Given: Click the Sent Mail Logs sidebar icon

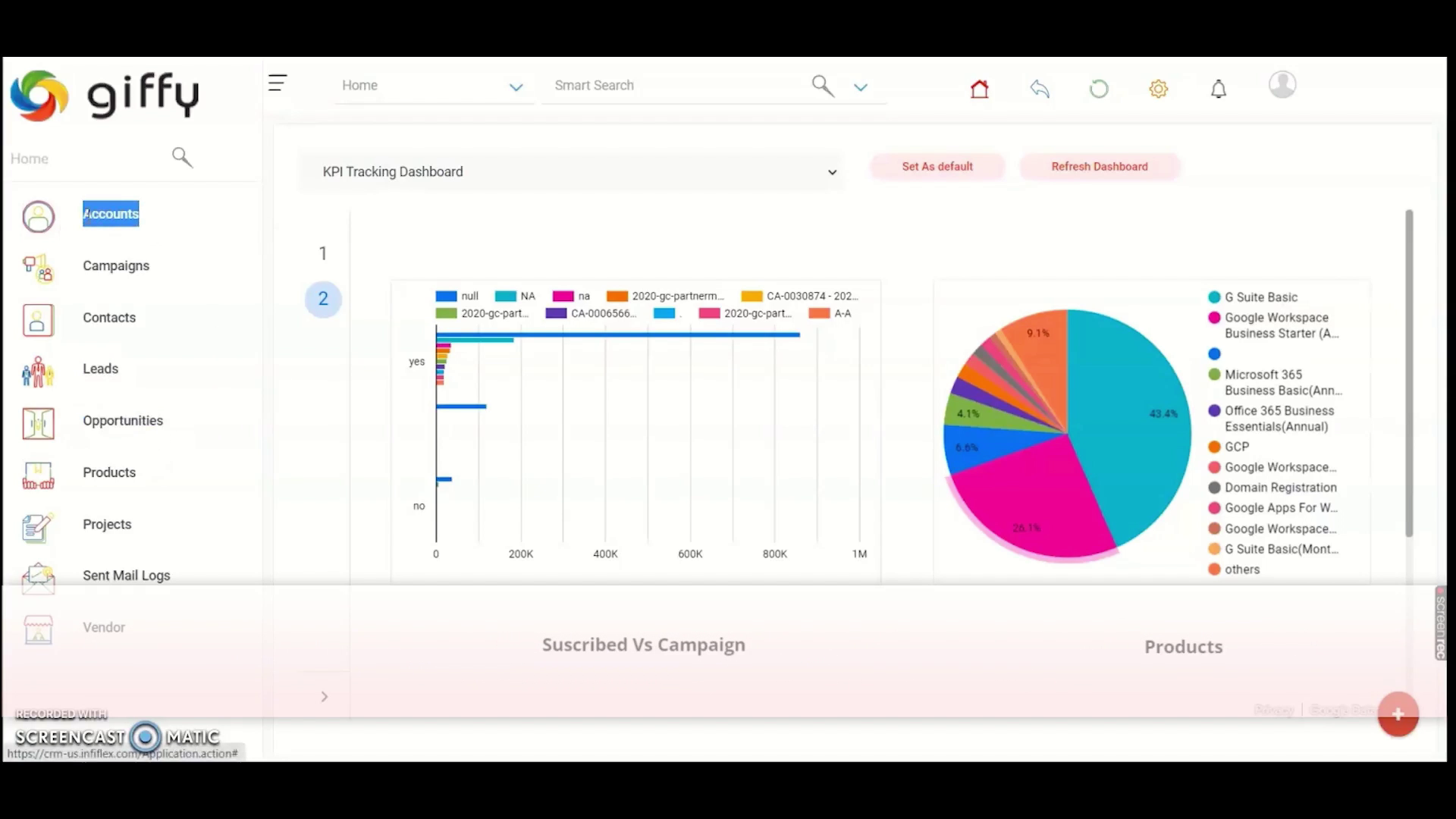Looking at the screenshot, I should (x=38, y=576).
